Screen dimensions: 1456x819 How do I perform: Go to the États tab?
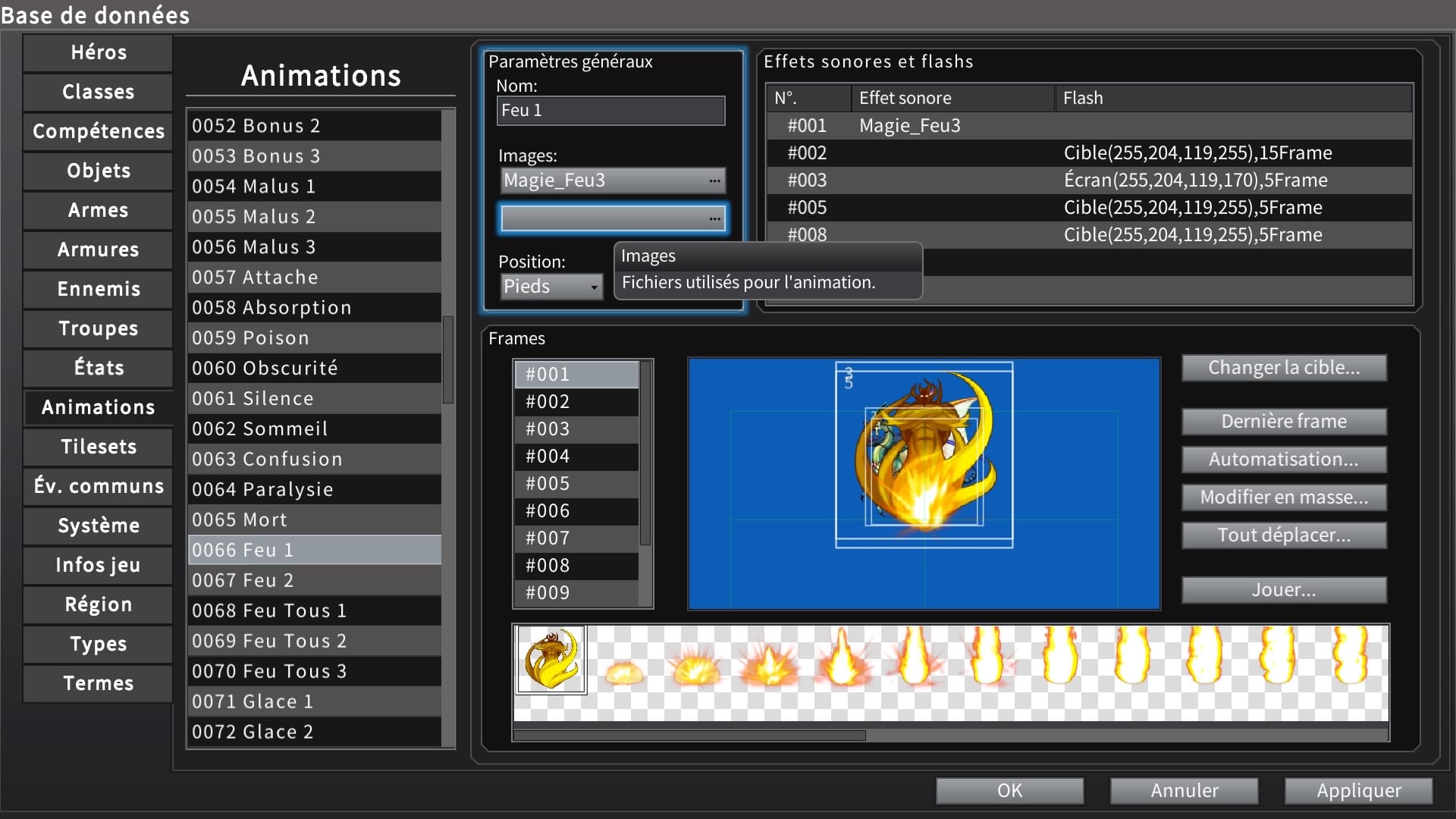[99, 368]
